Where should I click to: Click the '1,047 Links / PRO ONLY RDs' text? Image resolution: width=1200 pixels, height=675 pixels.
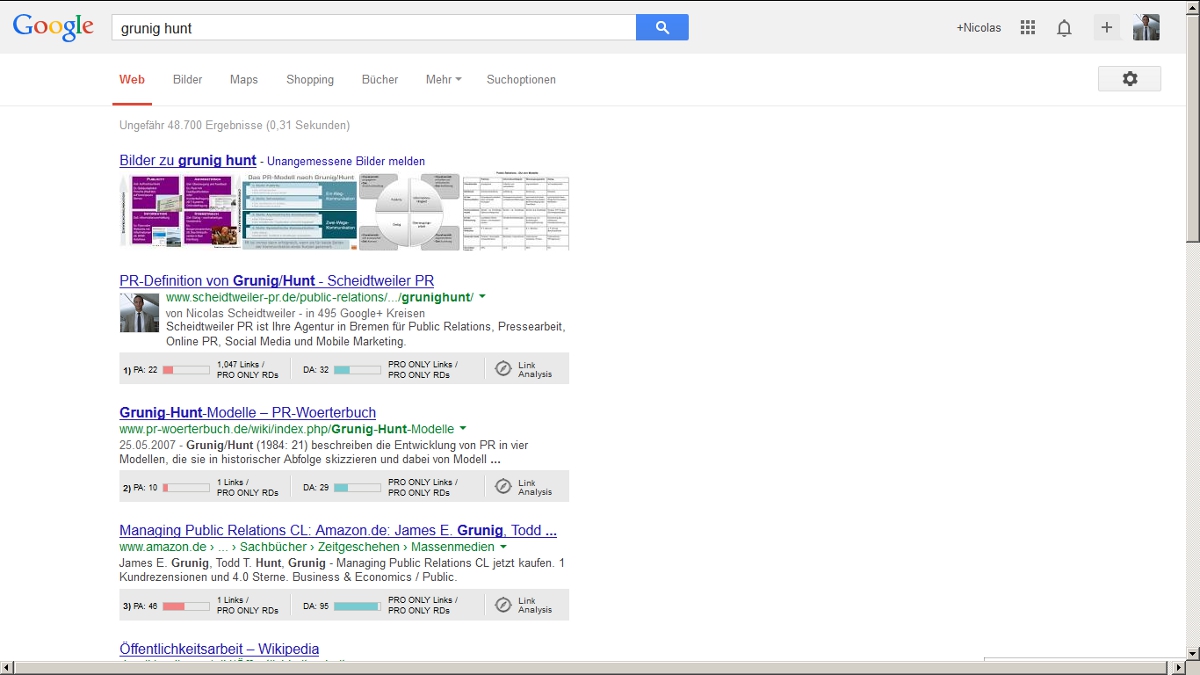tap(246, 369)
